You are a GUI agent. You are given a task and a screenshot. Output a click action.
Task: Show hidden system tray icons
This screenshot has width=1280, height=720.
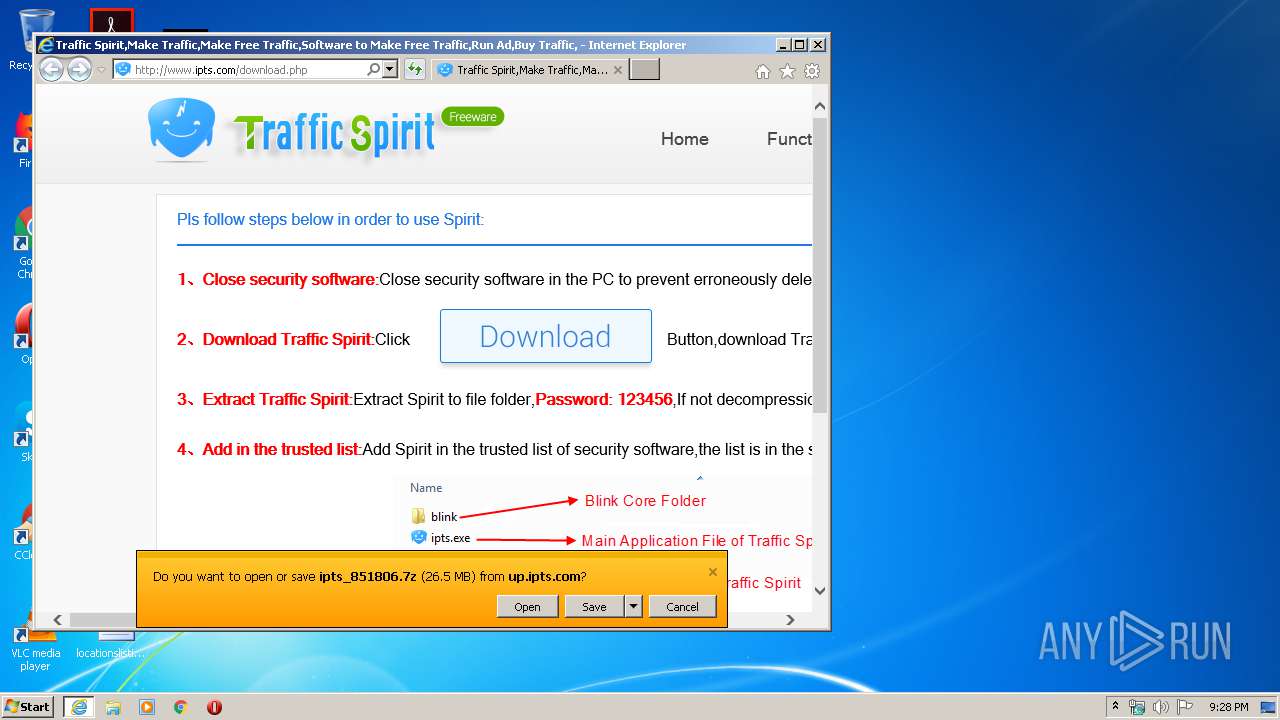pyautogui.click(x=1115, y=706)
